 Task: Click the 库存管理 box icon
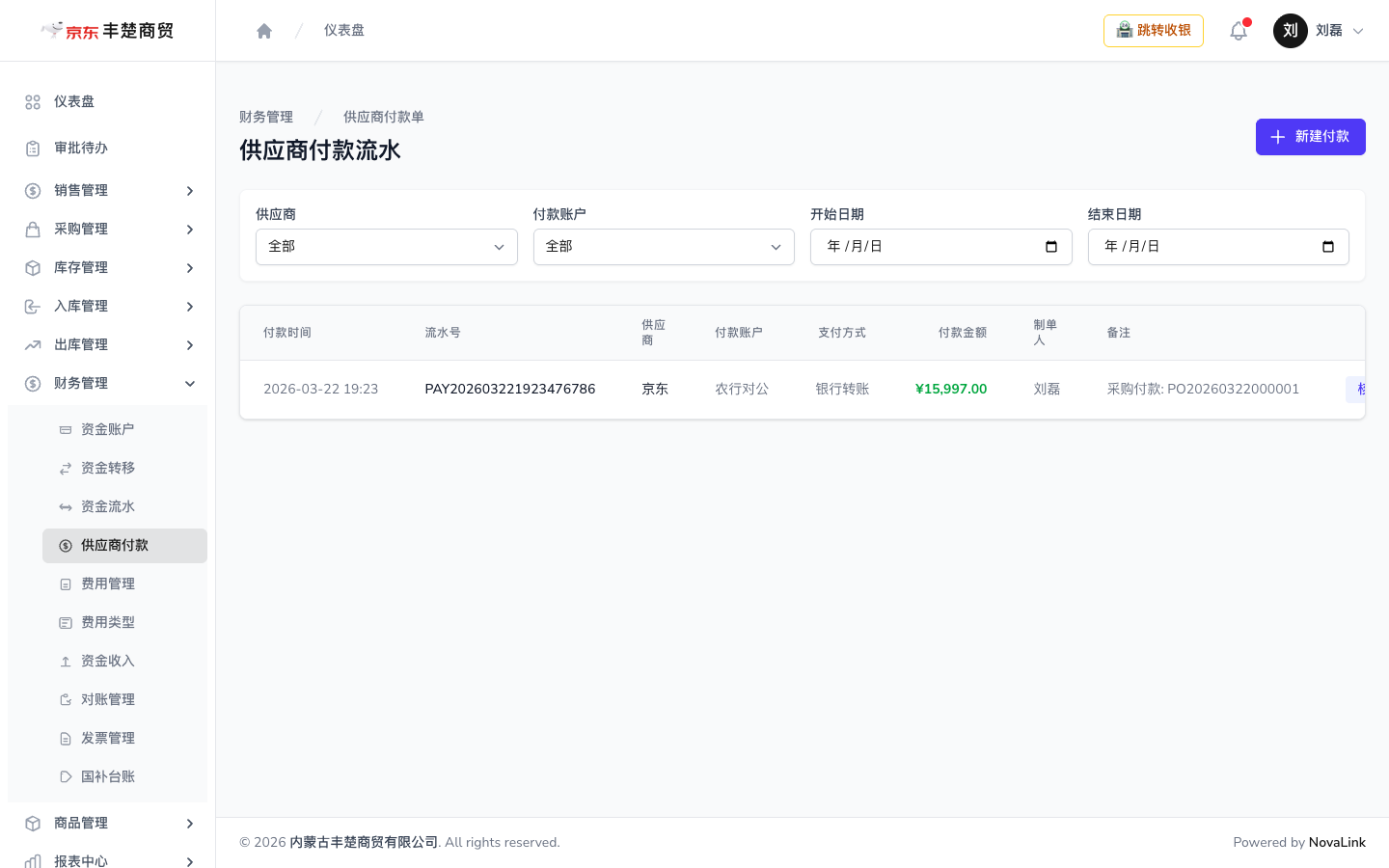coord(33,268)
